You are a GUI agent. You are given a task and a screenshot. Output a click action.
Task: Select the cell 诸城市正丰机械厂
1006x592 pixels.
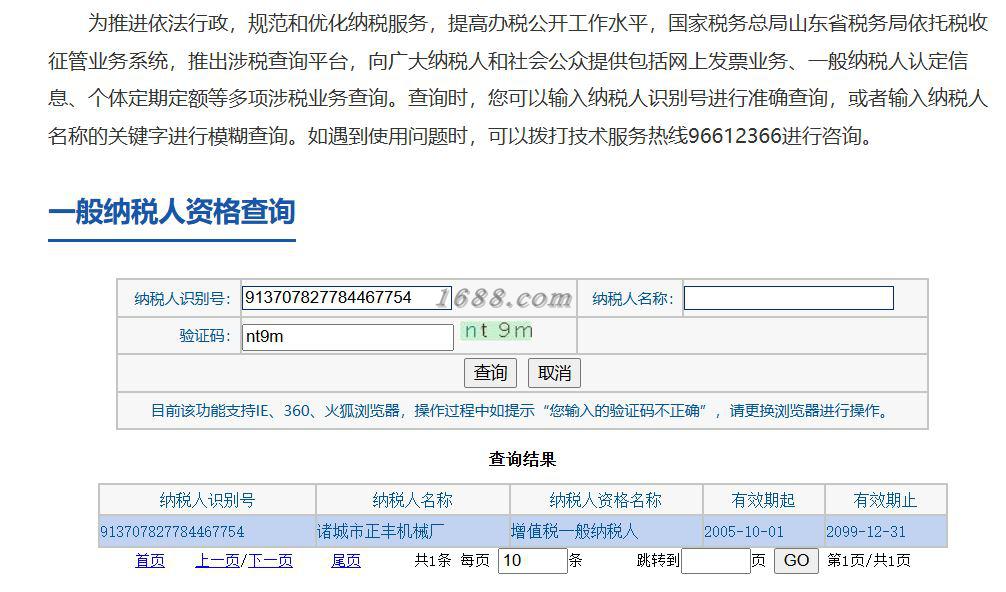413,532
